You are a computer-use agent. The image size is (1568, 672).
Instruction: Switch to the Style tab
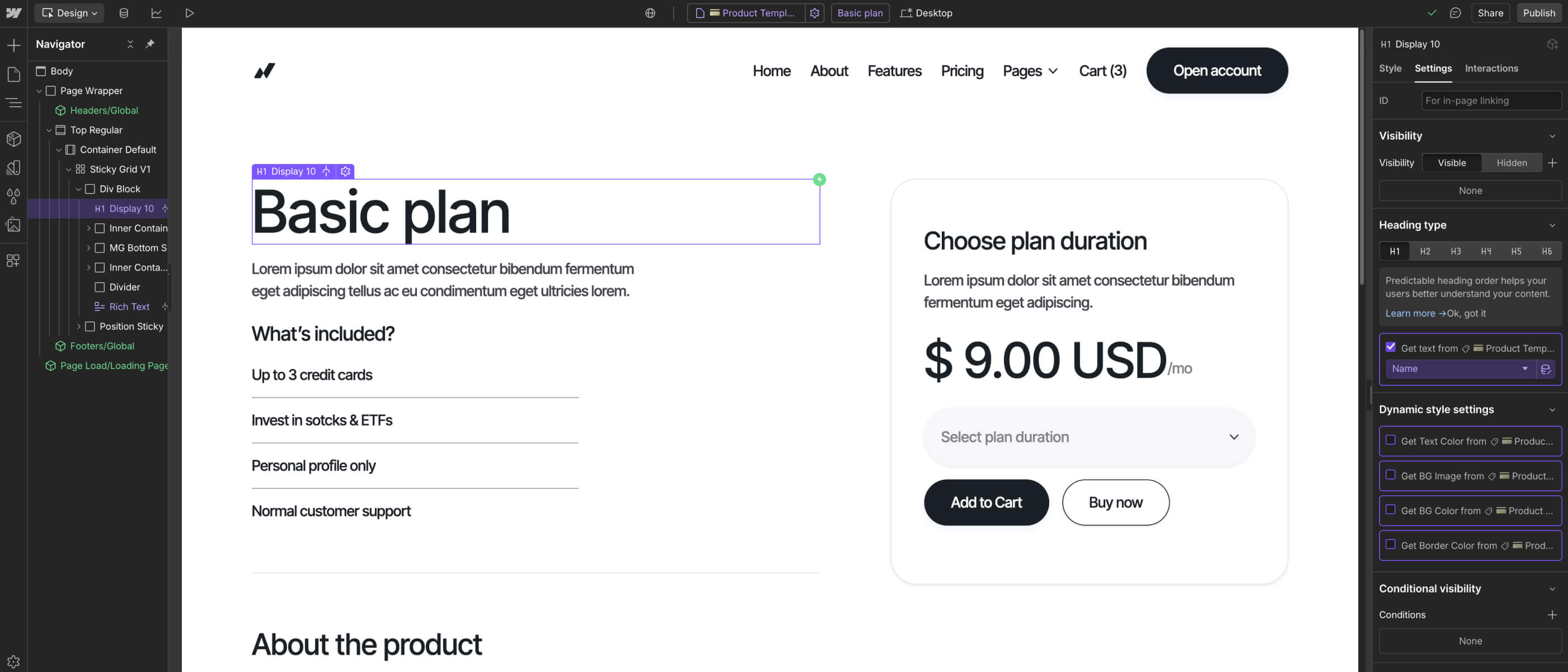(1389, 68)
